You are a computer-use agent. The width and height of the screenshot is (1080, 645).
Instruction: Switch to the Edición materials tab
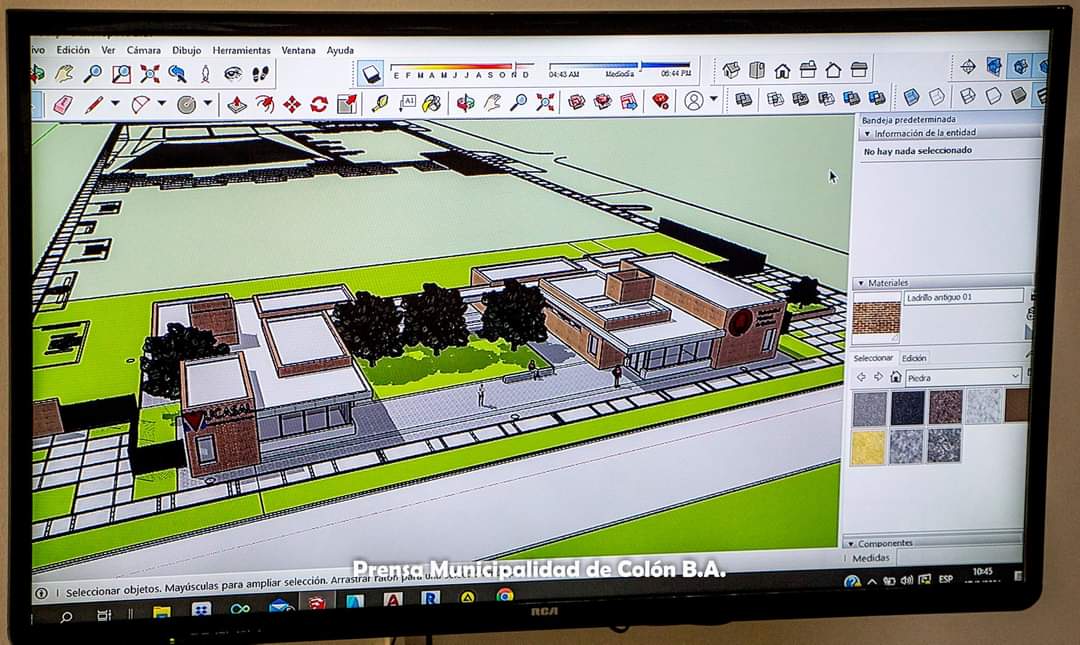pos(914,358)
